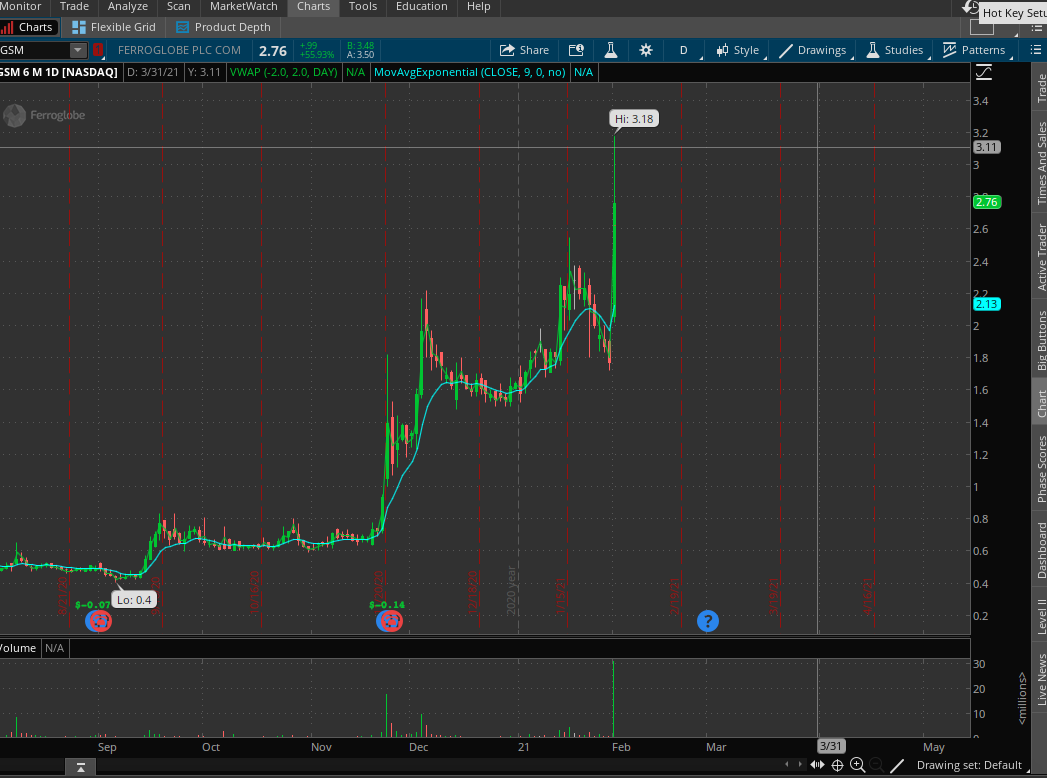The image size is (1047, 778).
Task: Click the 2.76 last price value in header
Action: point(273,51)
